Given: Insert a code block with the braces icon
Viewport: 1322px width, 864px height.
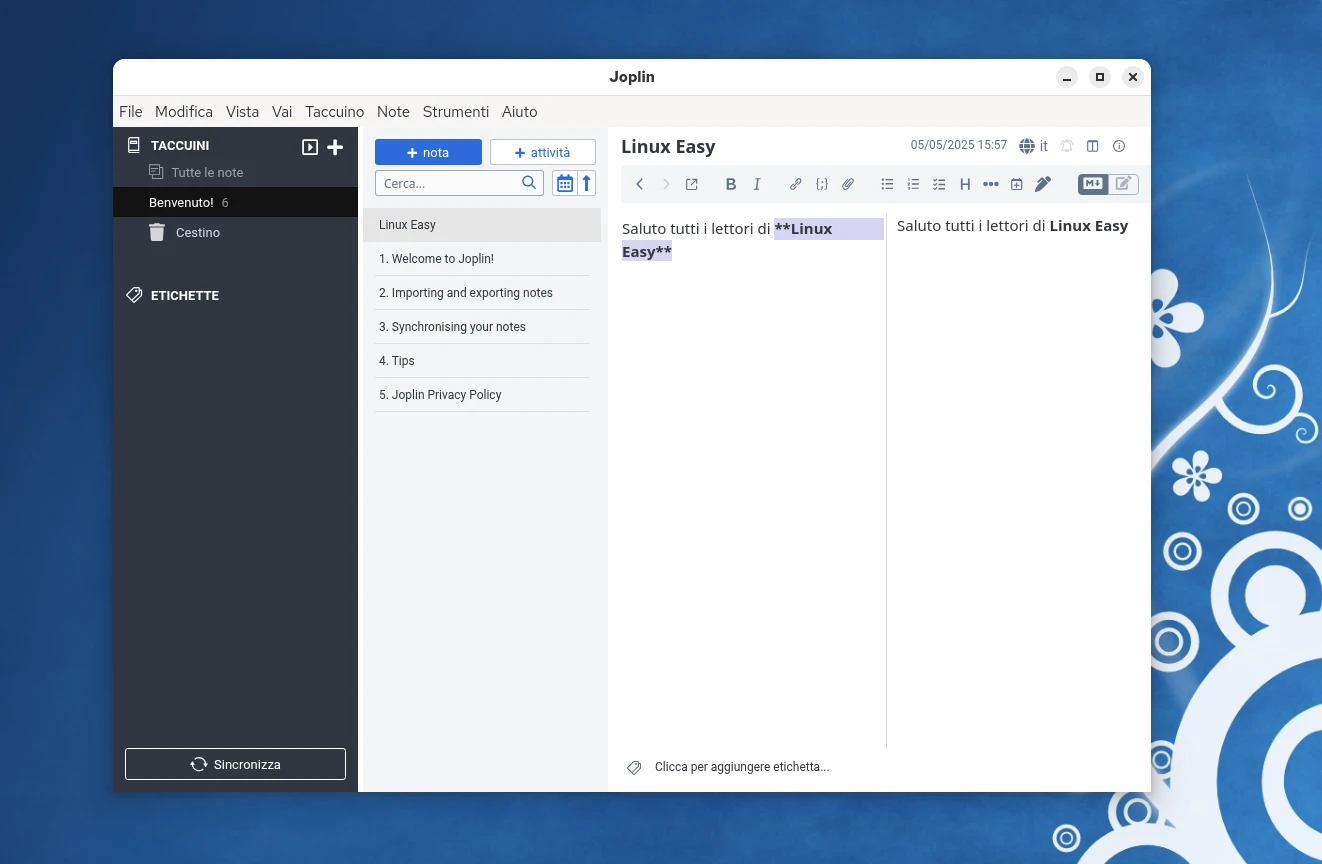Looking at the screenshot, I should pyautogui.click(x=821, y=184).
